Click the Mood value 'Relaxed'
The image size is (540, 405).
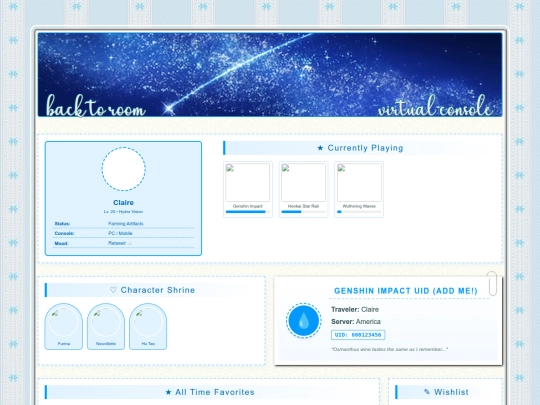(117, 243)
